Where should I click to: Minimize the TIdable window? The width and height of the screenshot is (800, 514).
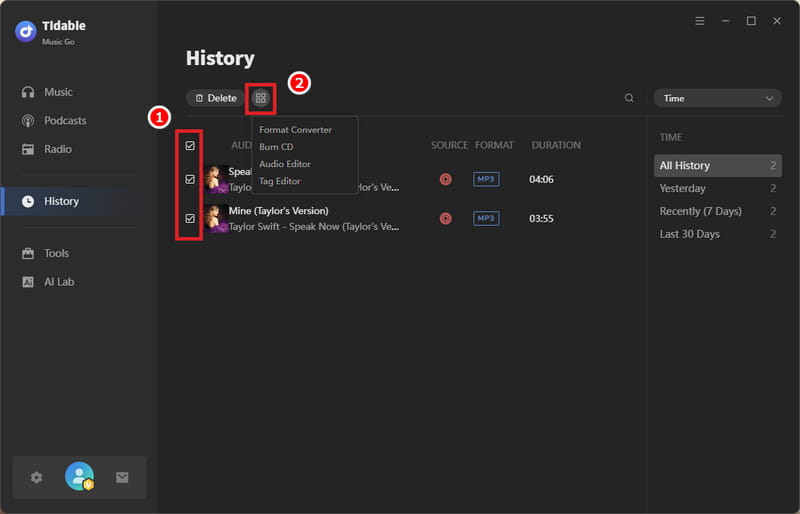coord(726,21)
